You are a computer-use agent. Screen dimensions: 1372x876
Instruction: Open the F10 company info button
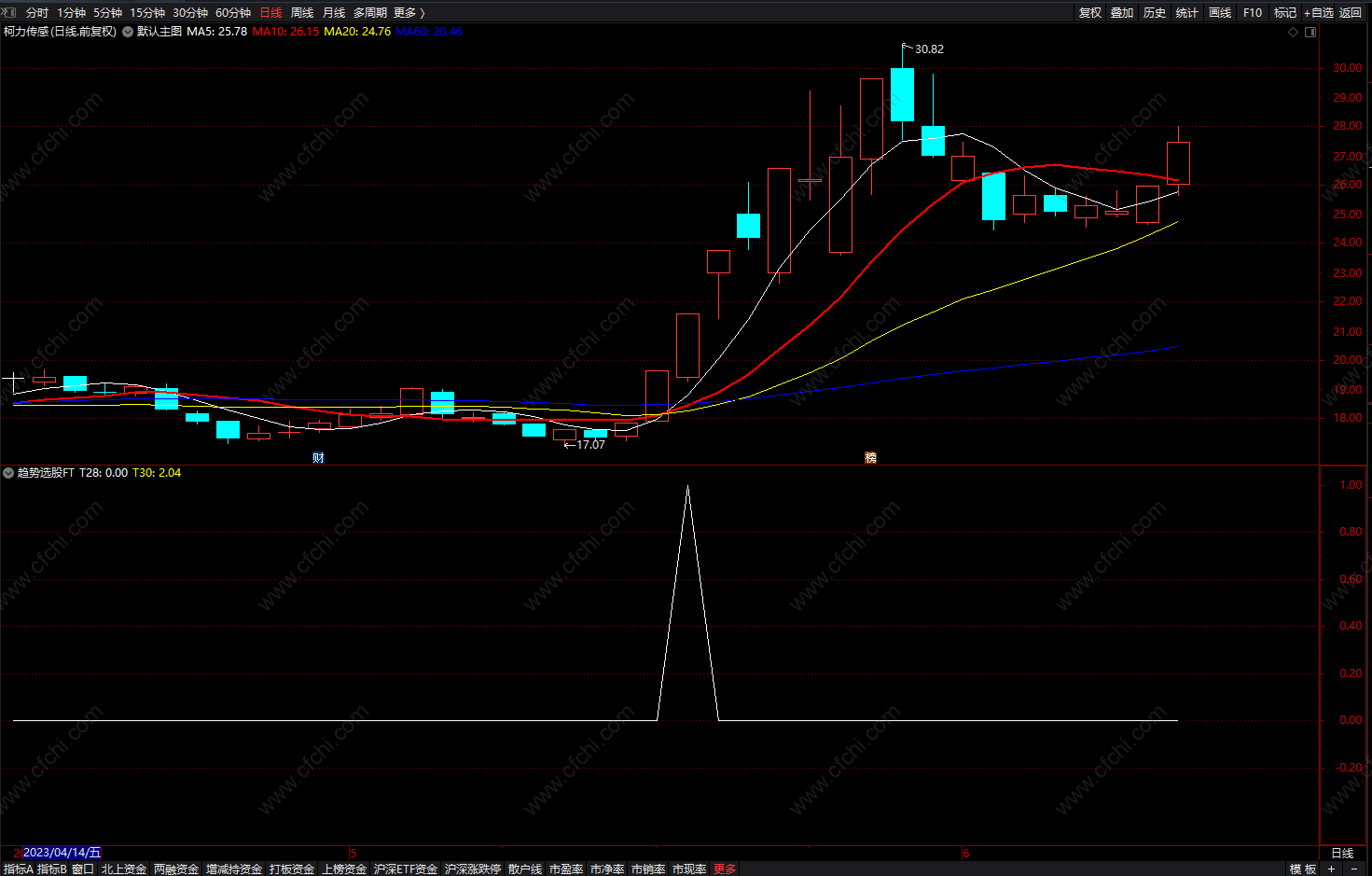[x=1253, y=12]
